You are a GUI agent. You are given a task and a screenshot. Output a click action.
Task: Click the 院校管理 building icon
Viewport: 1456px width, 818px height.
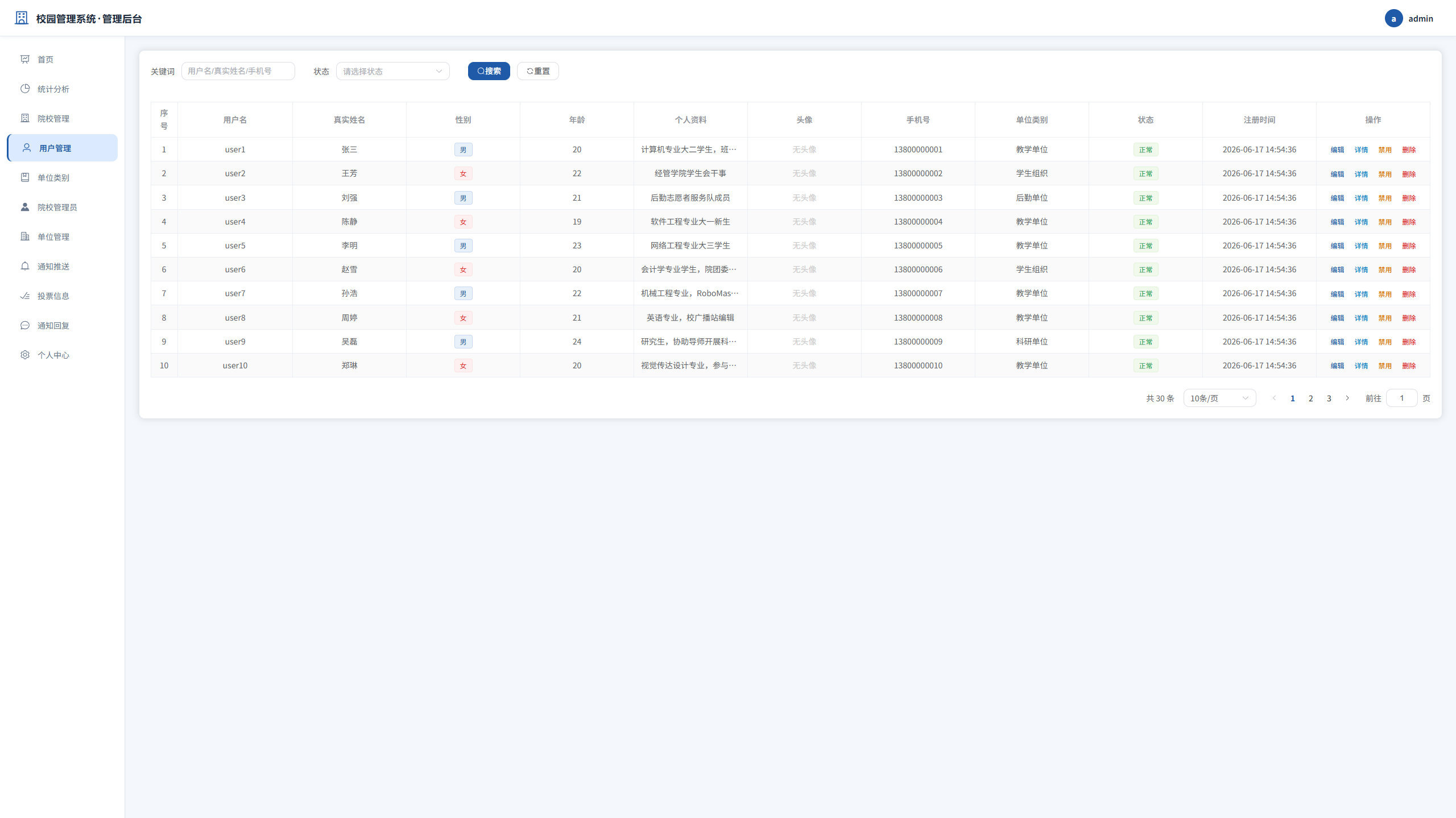pyautogui.click(x=25, y=118)
